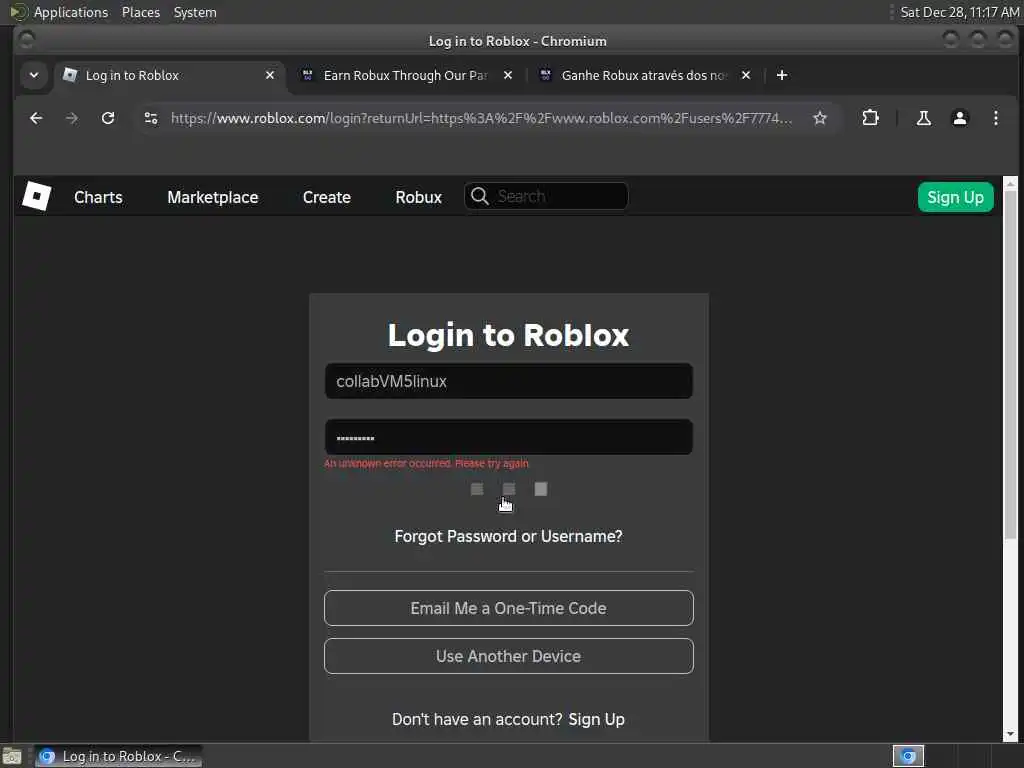The height and width of the screenshot is (768, 1024).
Task: Reload the page with the refresh icon
Action: 108,118
